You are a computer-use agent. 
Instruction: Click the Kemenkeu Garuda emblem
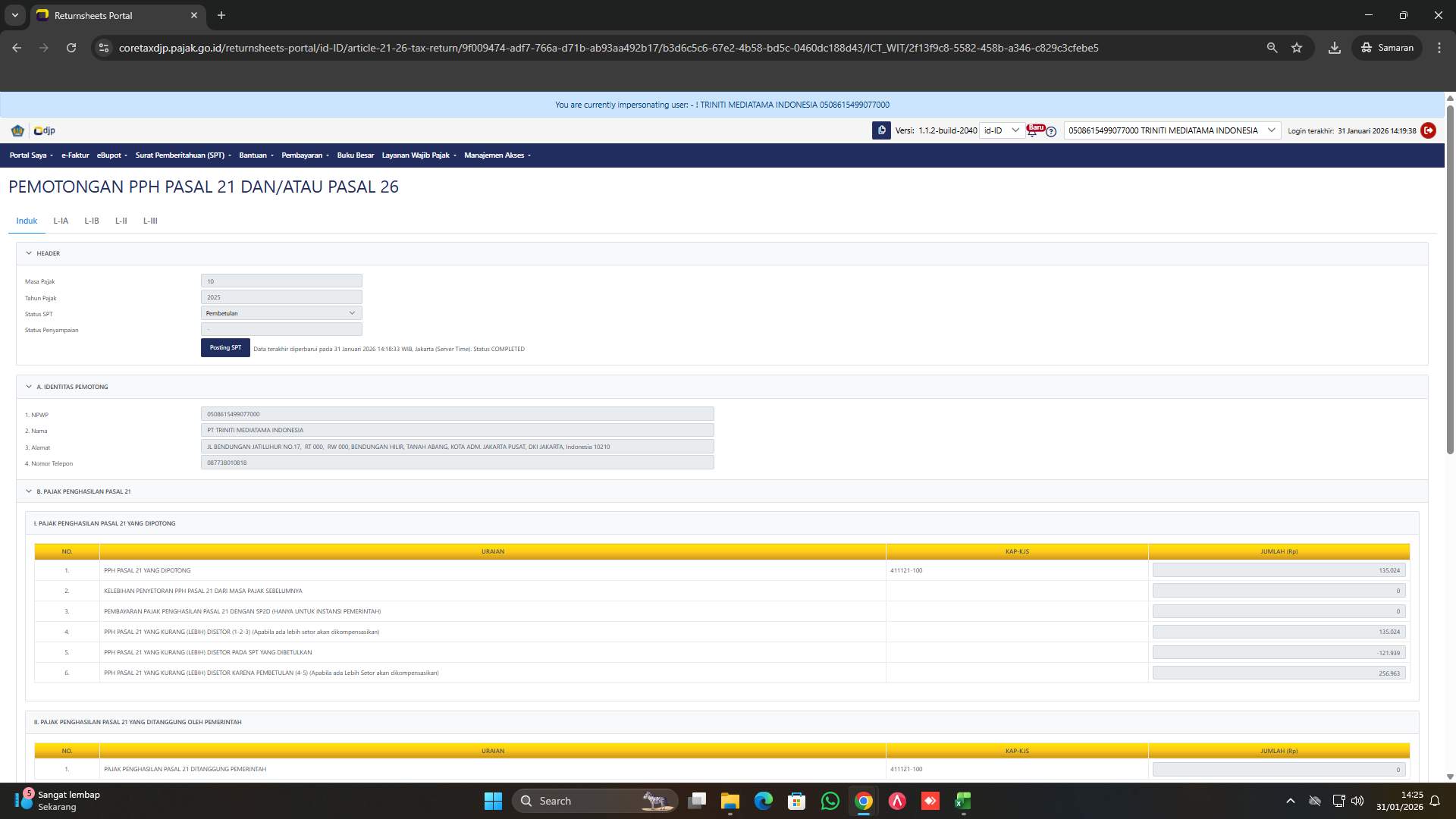[17, 130]
